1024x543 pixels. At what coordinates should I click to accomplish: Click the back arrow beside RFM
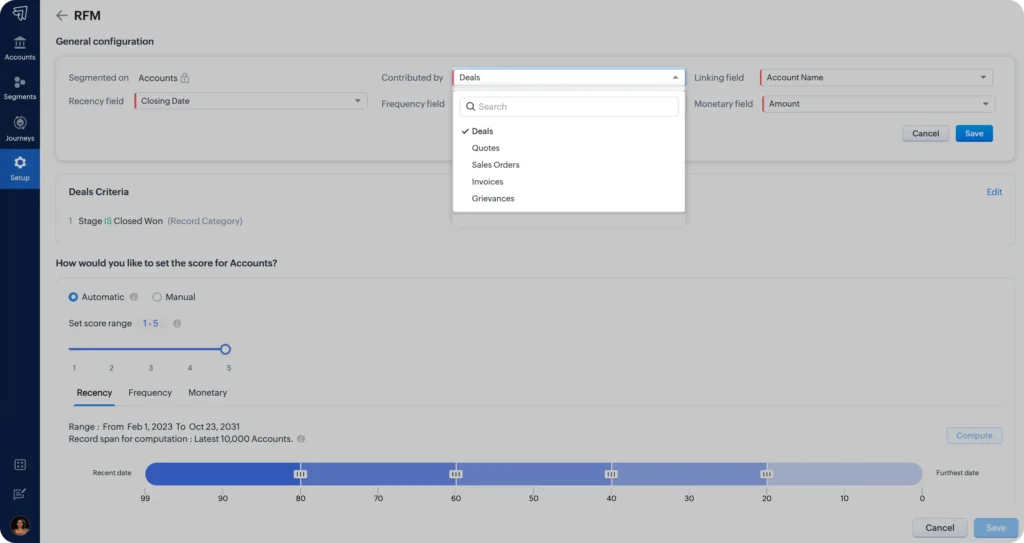point(62,16)
